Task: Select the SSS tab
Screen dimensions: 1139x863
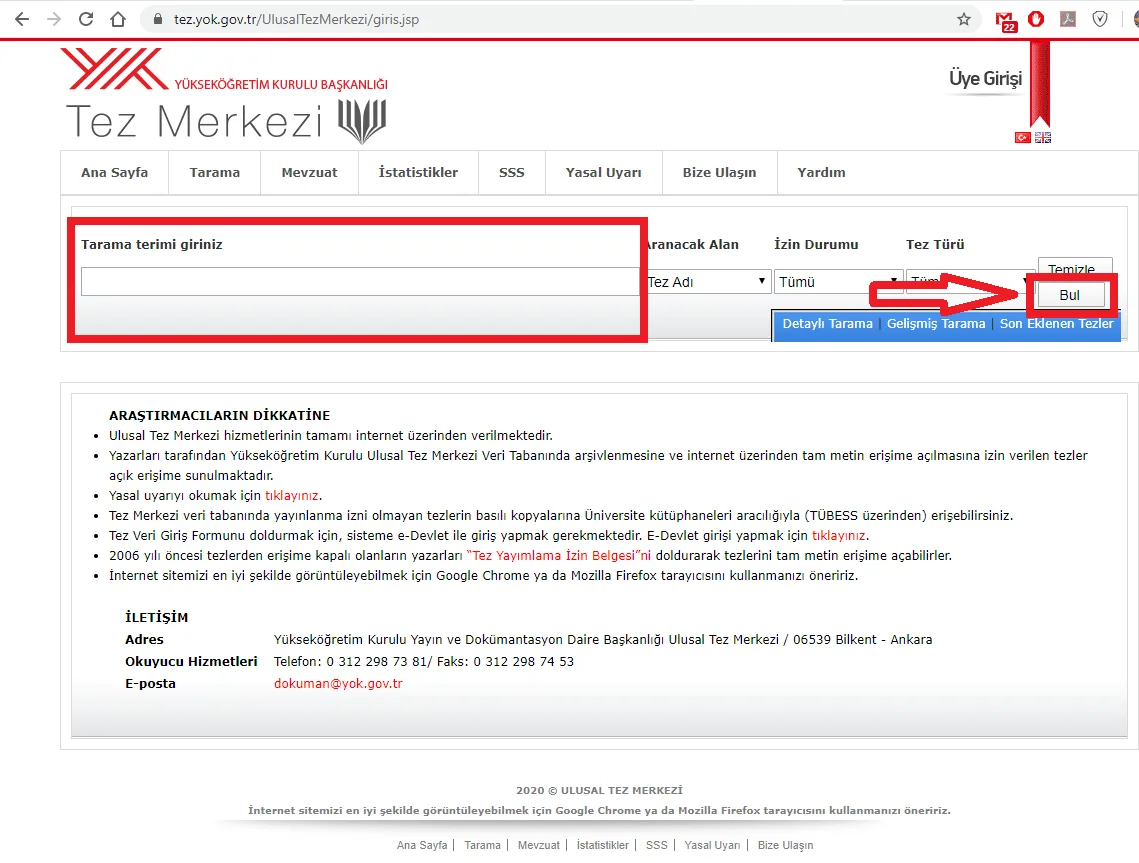Action: [511, 173]
